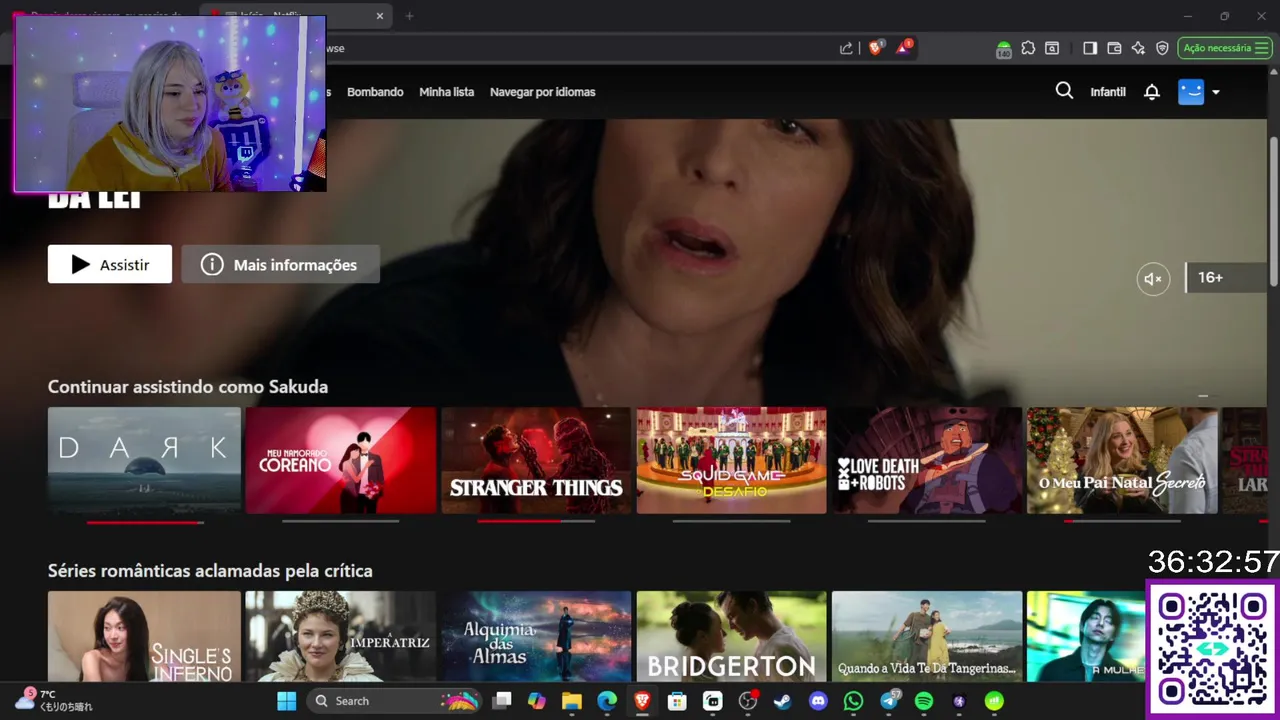
Task: Click the tab search icon in toolbar
Action: [1052, 48]
